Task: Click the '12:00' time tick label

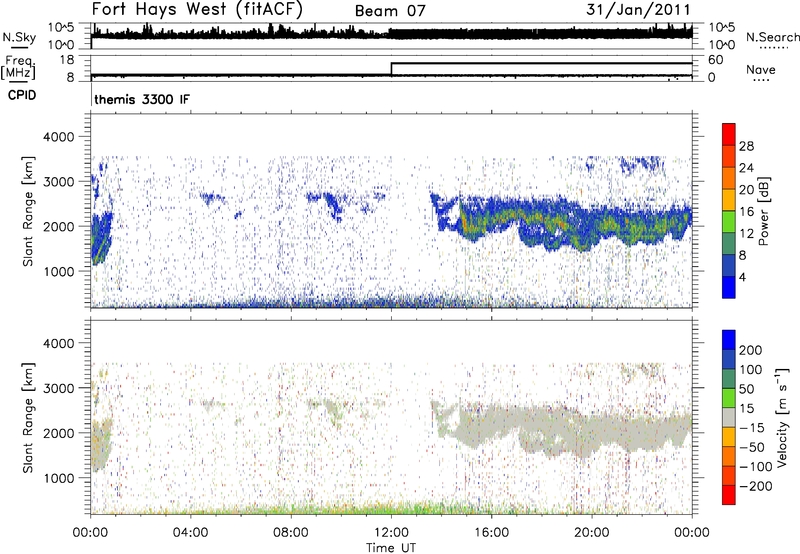Action: (391, 533)
